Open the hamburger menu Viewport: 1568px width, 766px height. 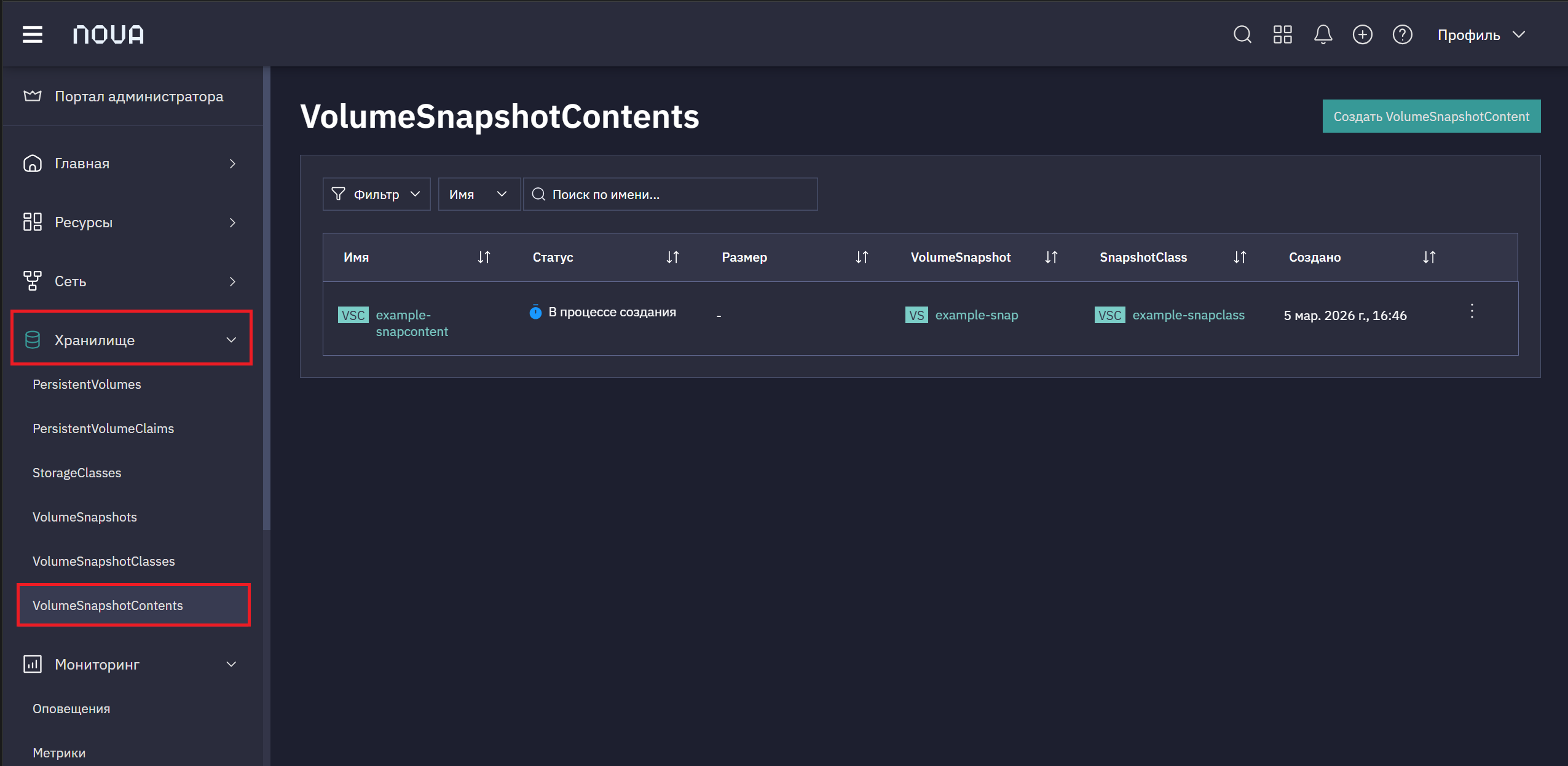coord(33,34)
